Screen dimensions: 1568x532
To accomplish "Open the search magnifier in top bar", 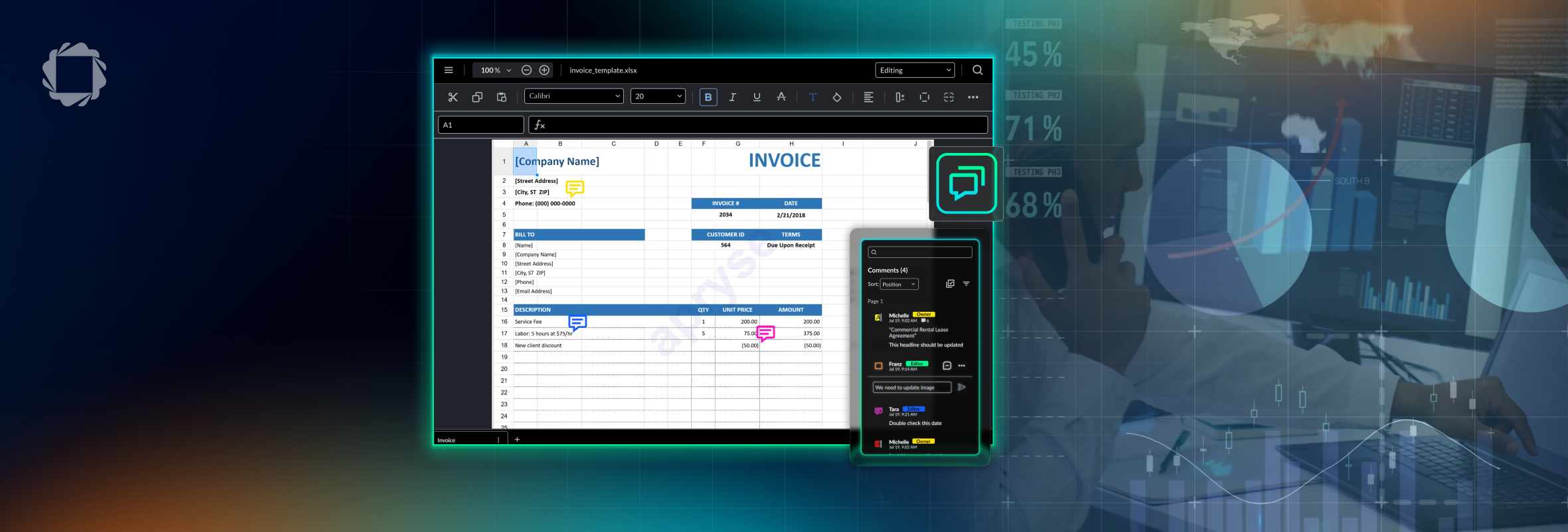I will [977, 70].
